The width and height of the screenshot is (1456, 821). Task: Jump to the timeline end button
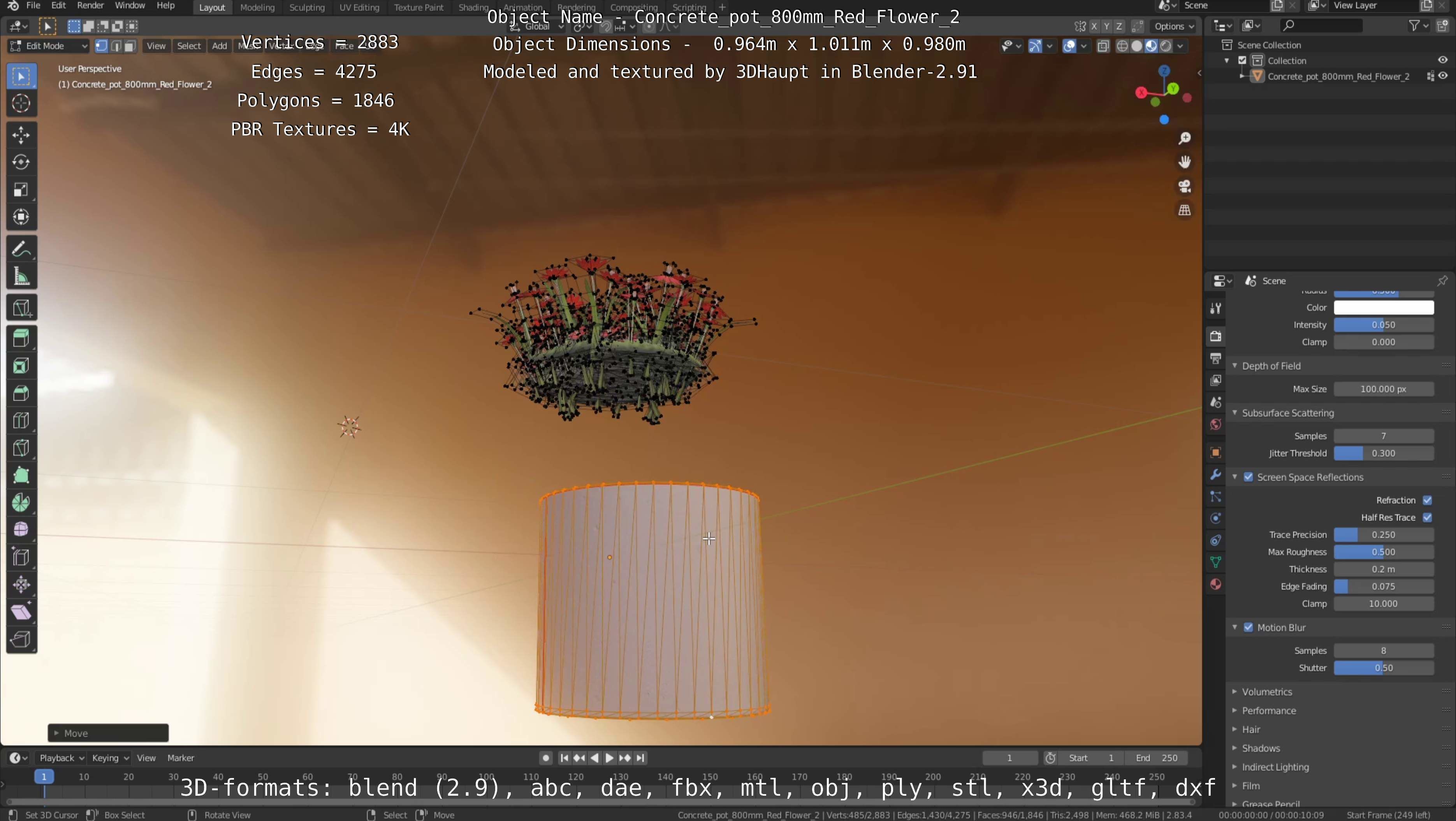point(640,758)
